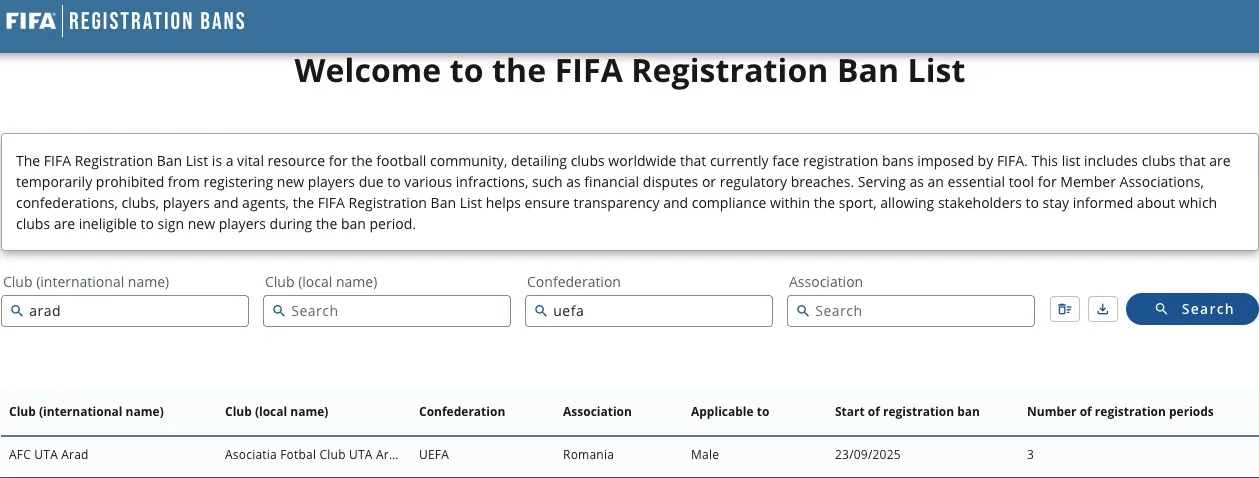Click the blue Search button
The width and height of the screenshot is (1259, 478).
[x=1192, y=309]
